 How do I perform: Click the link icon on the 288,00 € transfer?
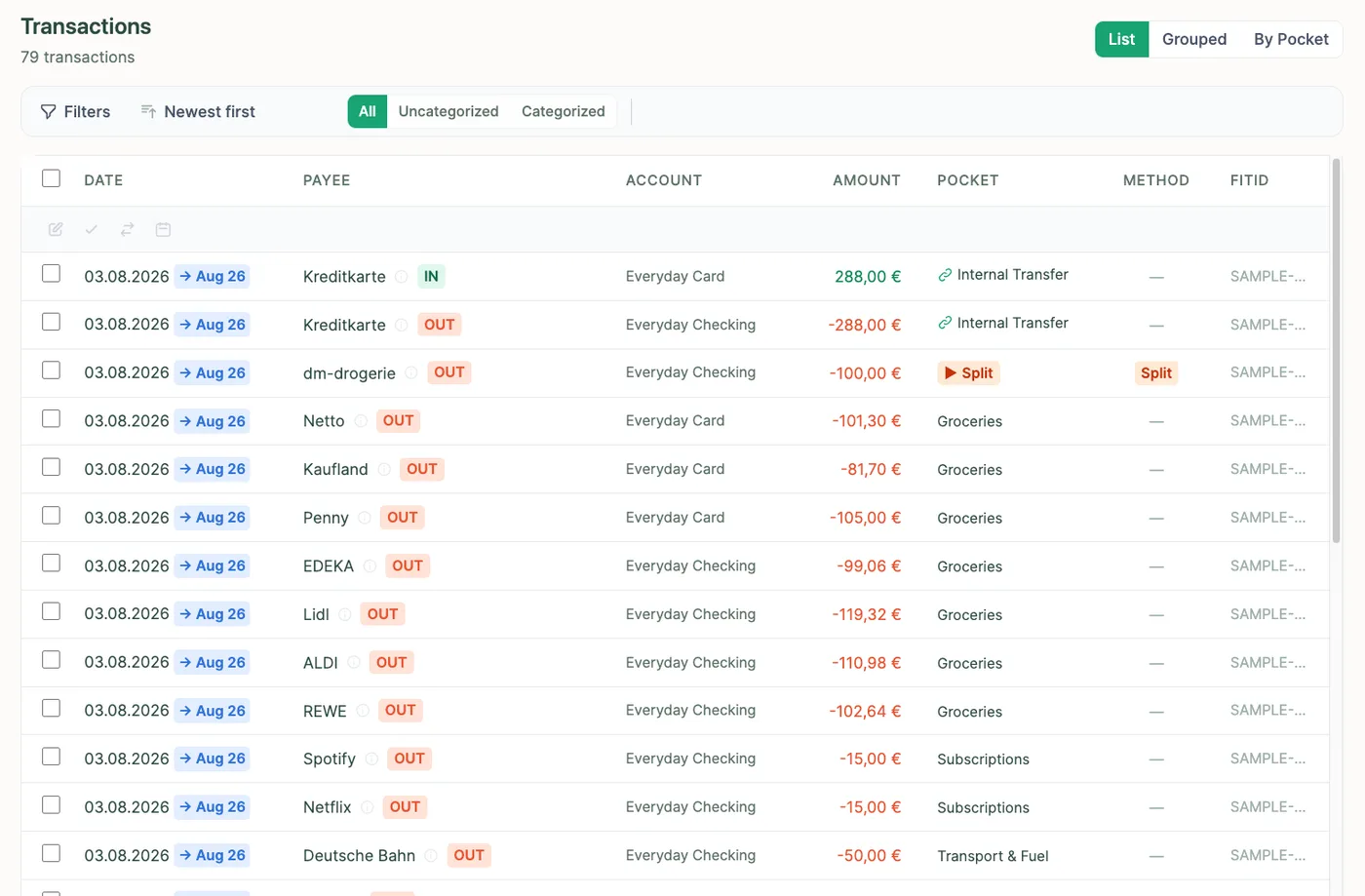pos(945,275)
